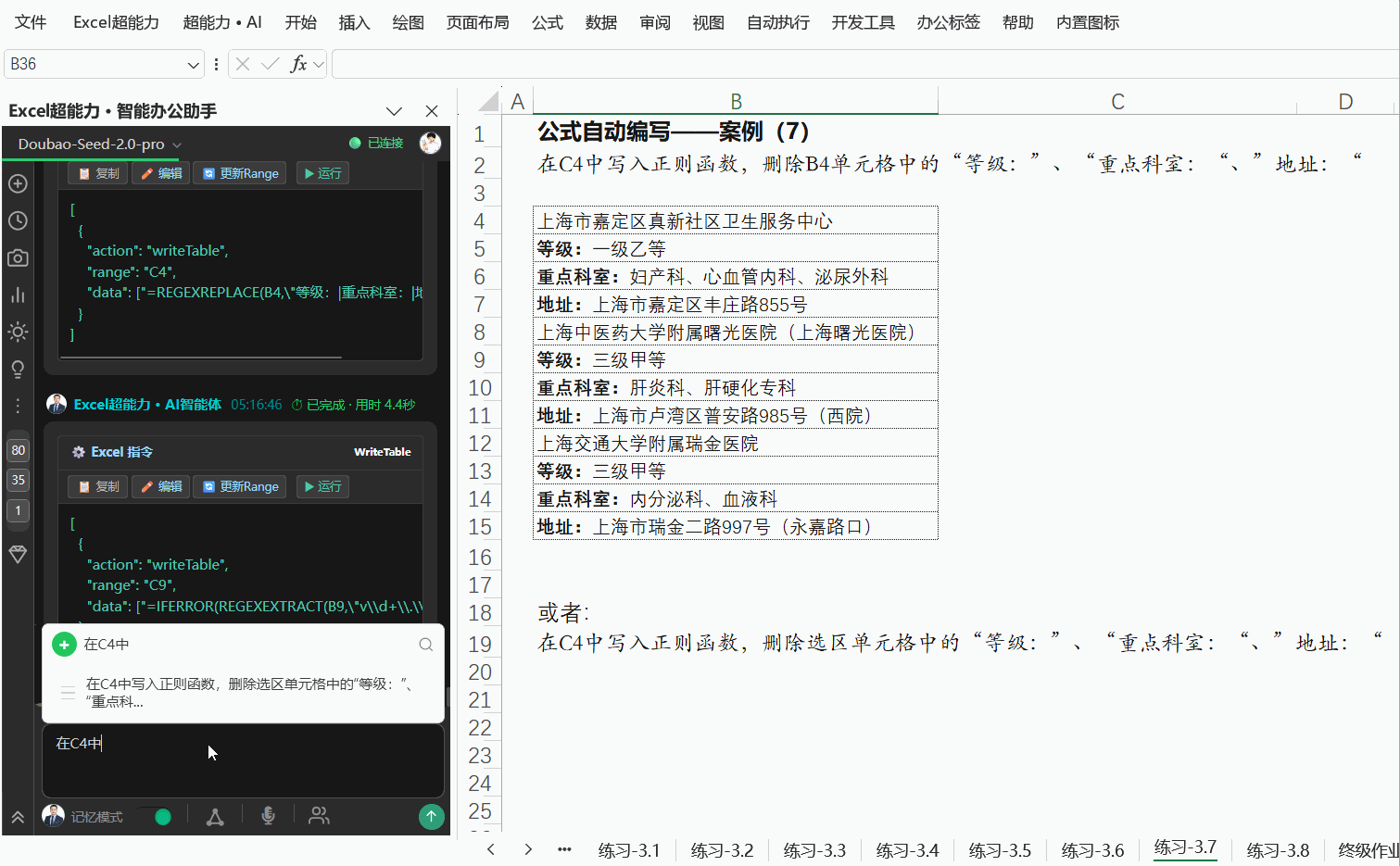Click the plus icon in left sidebar
Screen dimensions: 1400x866
pyautogui.click(x=18, y=183)
